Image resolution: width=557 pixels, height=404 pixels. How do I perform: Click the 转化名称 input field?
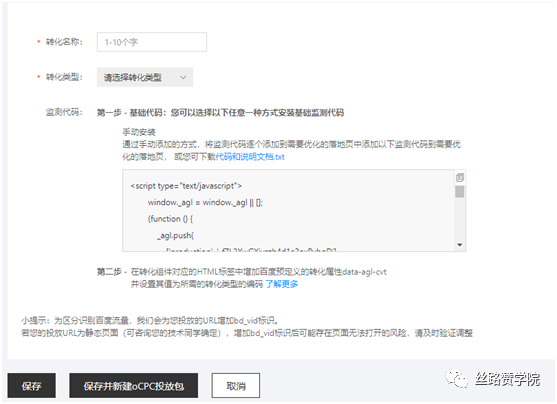pyautogui.click(x=152, y=42)
